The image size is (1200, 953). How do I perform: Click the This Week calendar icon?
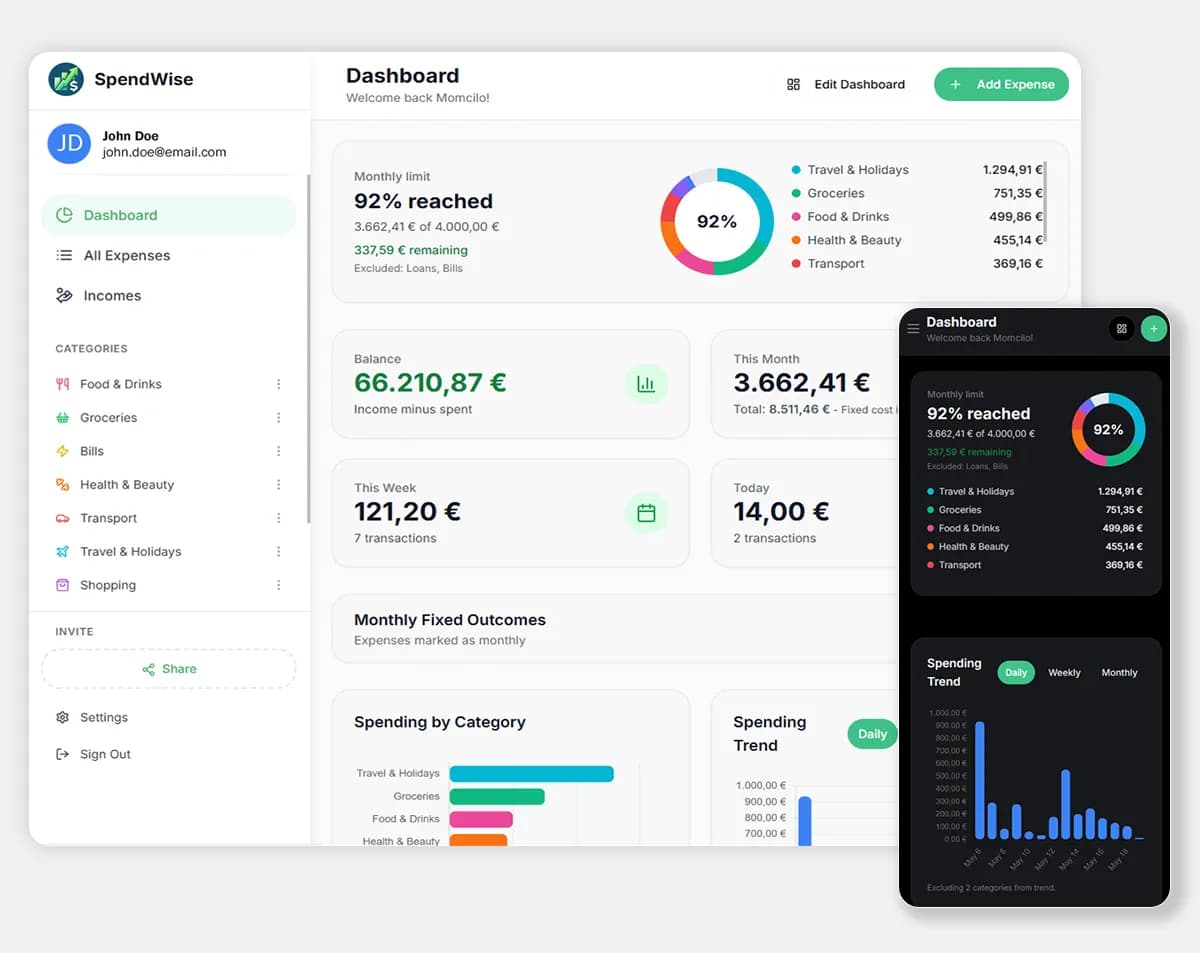click(x=646, y=513)
